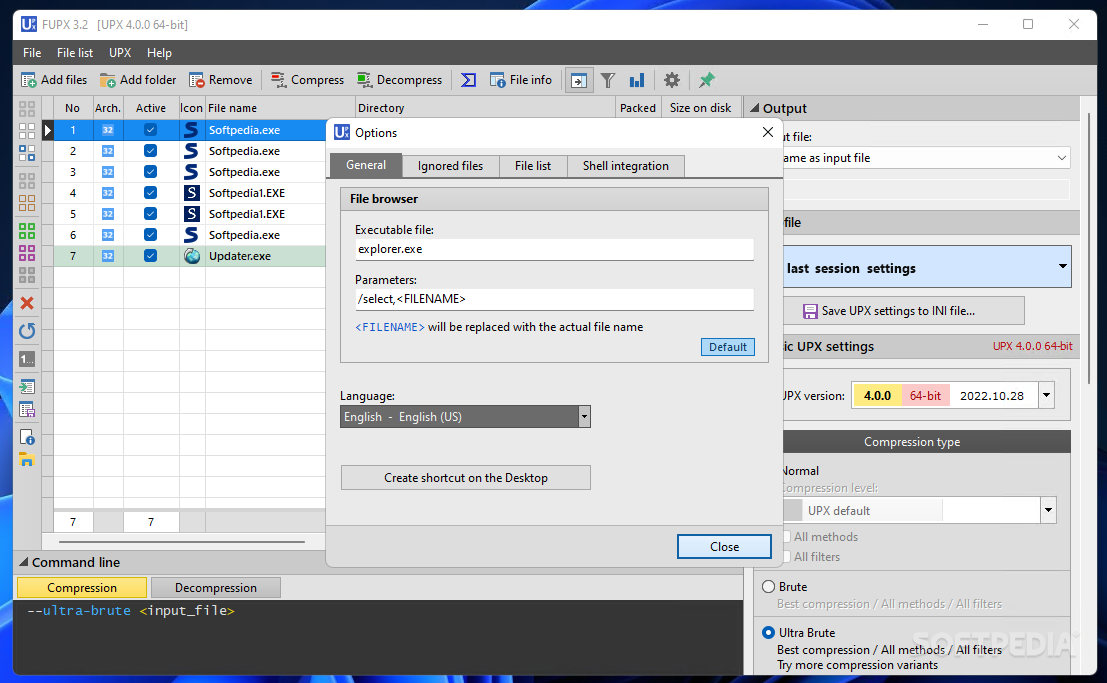The image size is (1107, 683).
Task: Open the File menu
Action: pos(32,53)
